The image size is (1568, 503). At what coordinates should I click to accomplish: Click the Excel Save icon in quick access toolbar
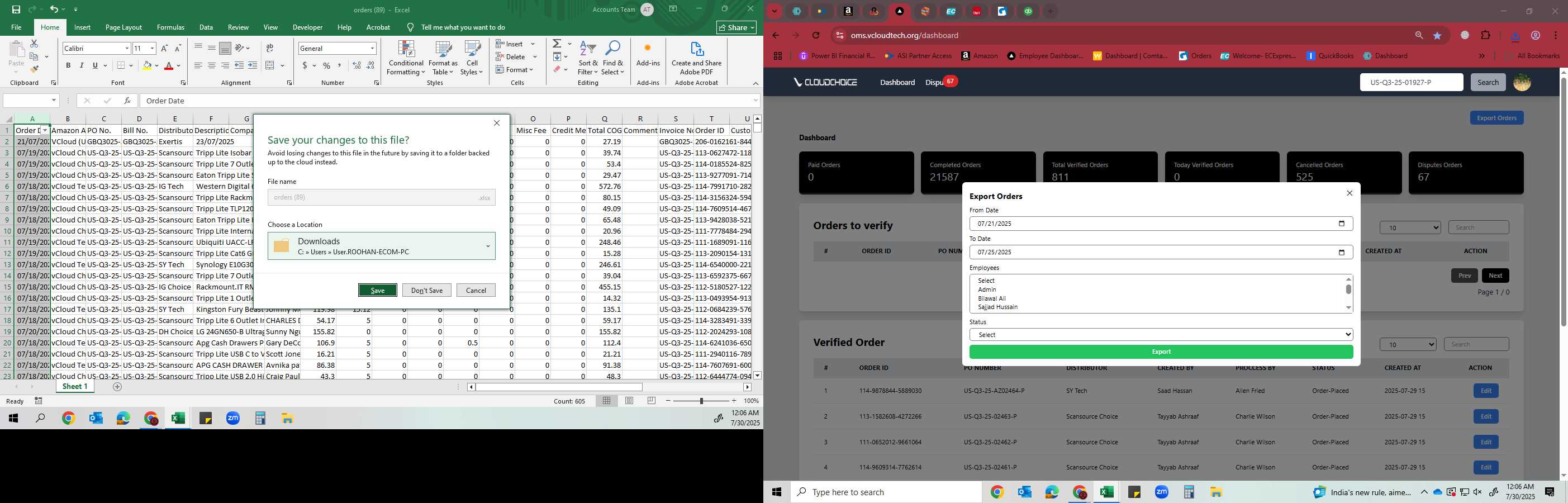(x=16, y=9)
